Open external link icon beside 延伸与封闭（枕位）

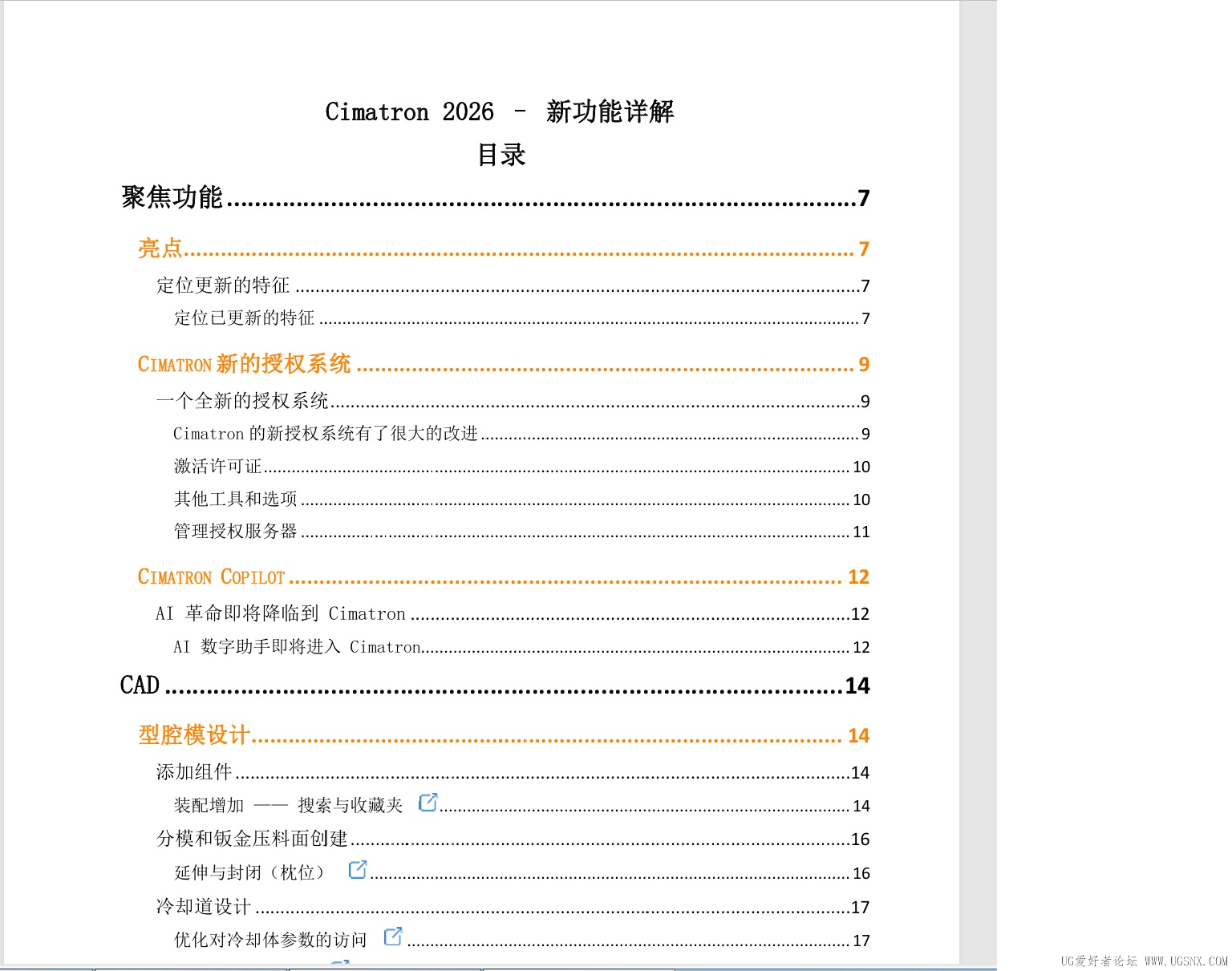358,869
